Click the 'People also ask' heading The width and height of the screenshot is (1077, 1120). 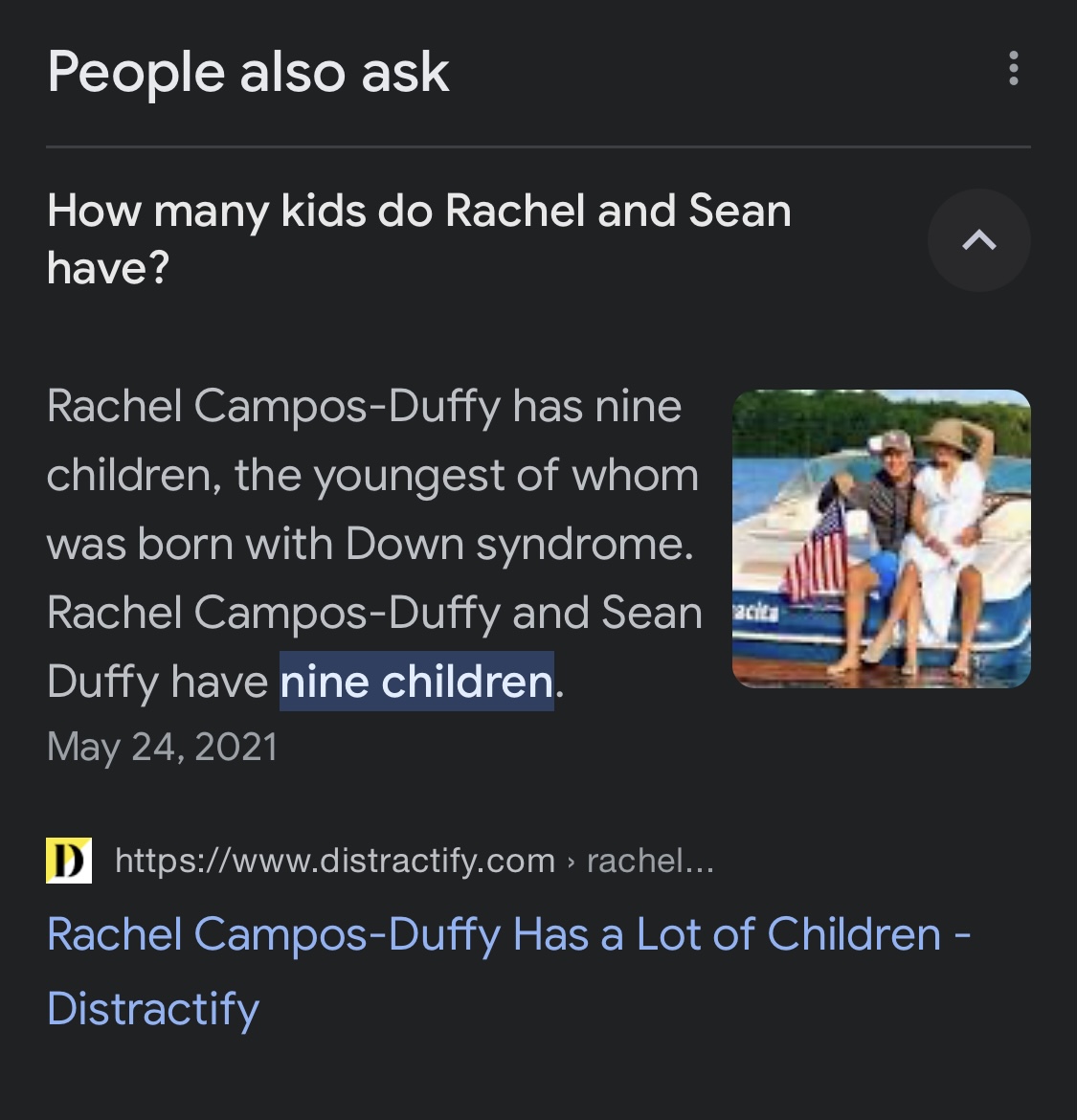(248, 73)
